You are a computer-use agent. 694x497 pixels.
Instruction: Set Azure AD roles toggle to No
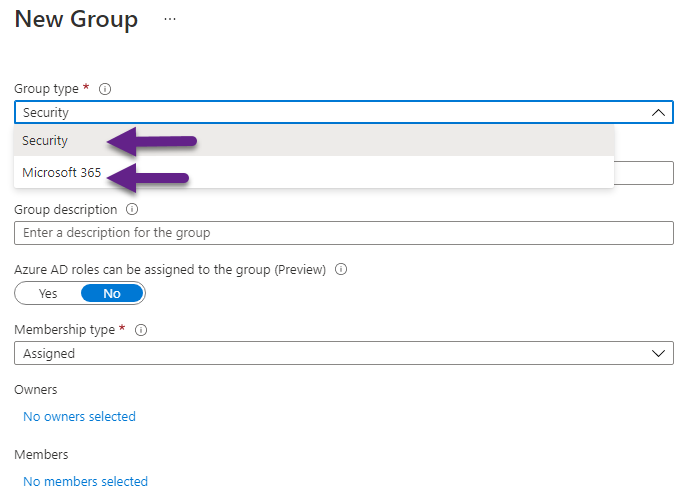pyautogui.click(x=111, y=294)
